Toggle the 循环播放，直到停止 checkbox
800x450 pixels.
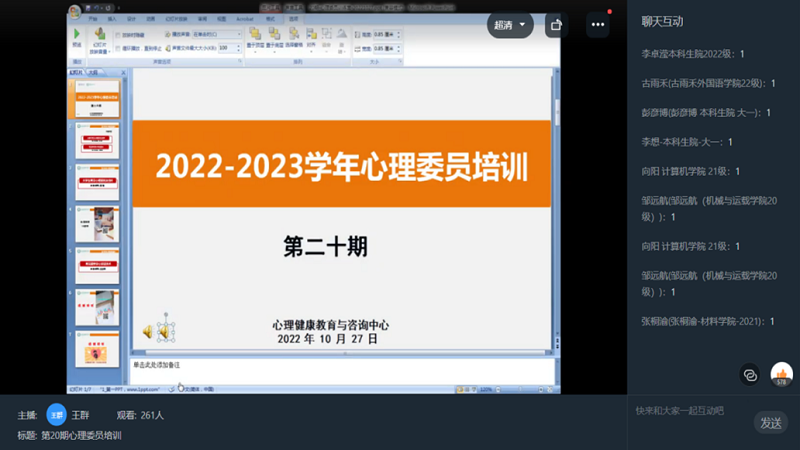pyautogui.click(x=118, y=48)
